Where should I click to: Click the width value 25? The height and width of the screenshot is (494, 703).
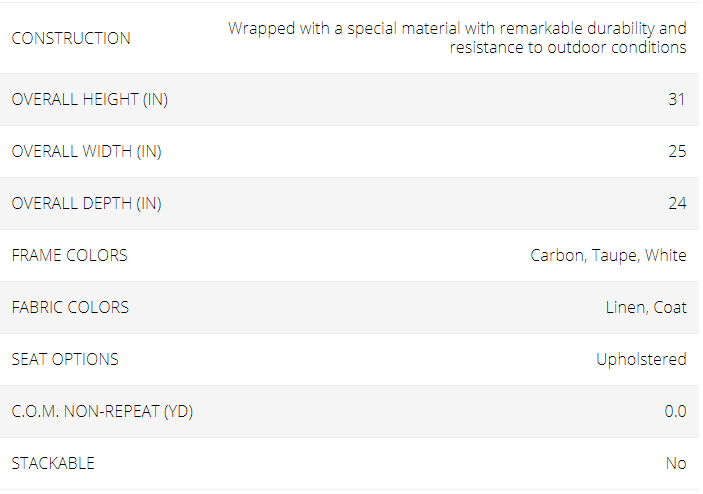tap(677, 152)
